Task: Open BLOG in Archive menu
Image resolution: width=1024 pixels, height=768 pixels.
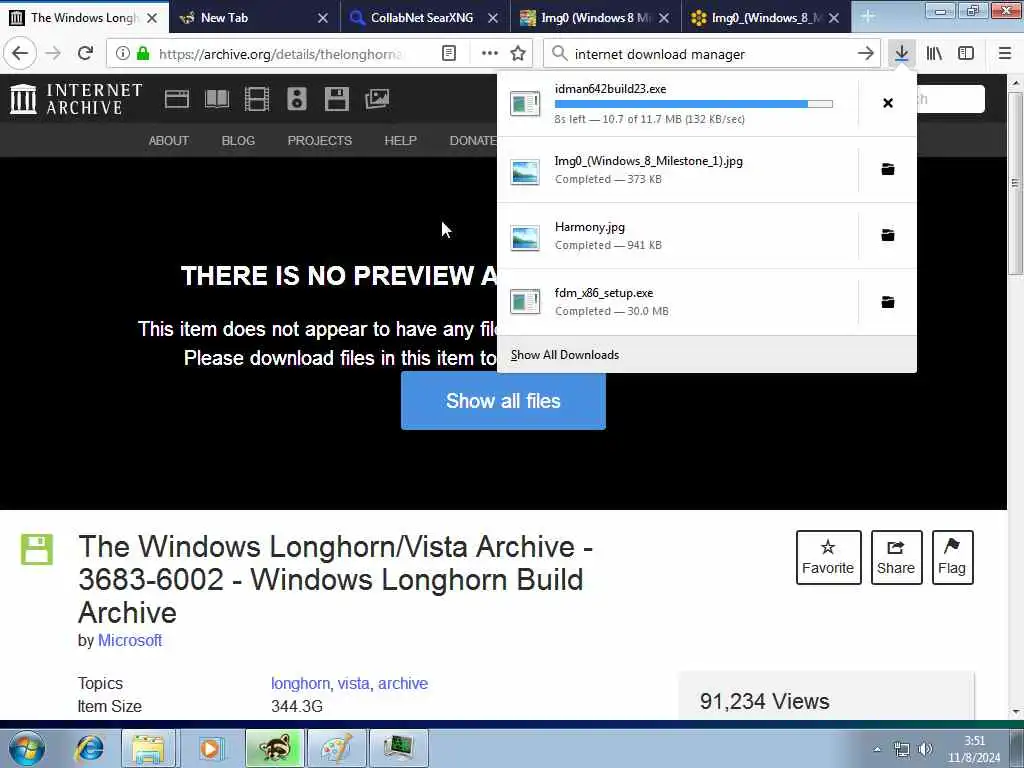Action: 238,140
